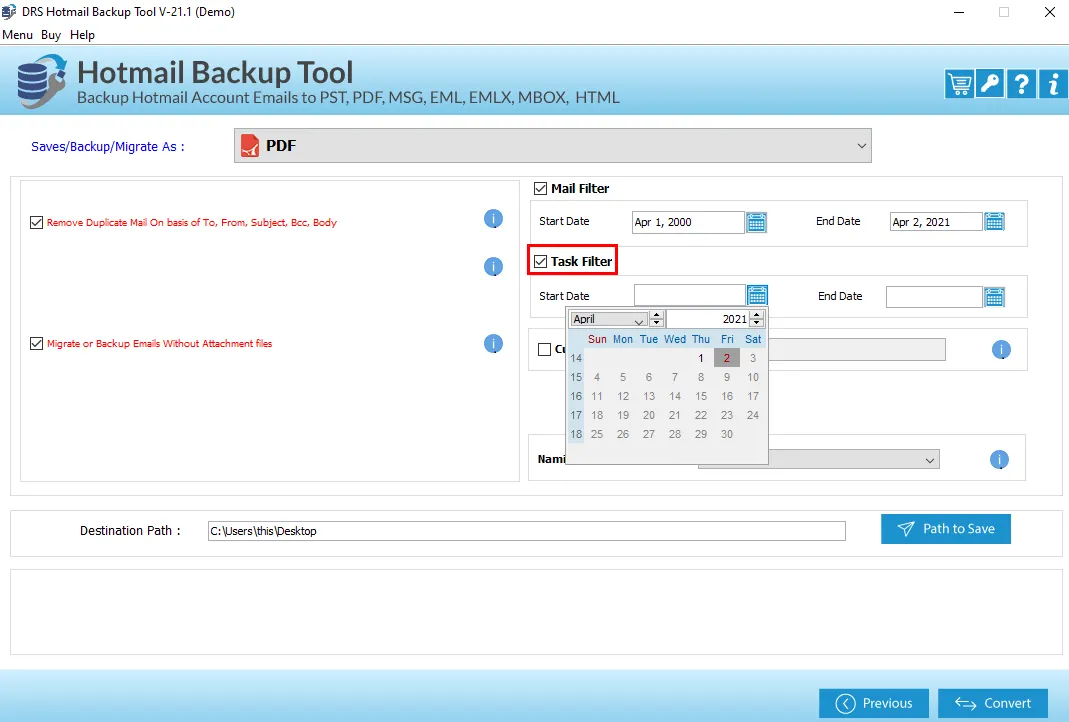
Task: Click the Destination Path text field
Action: [x=526, y=531]
